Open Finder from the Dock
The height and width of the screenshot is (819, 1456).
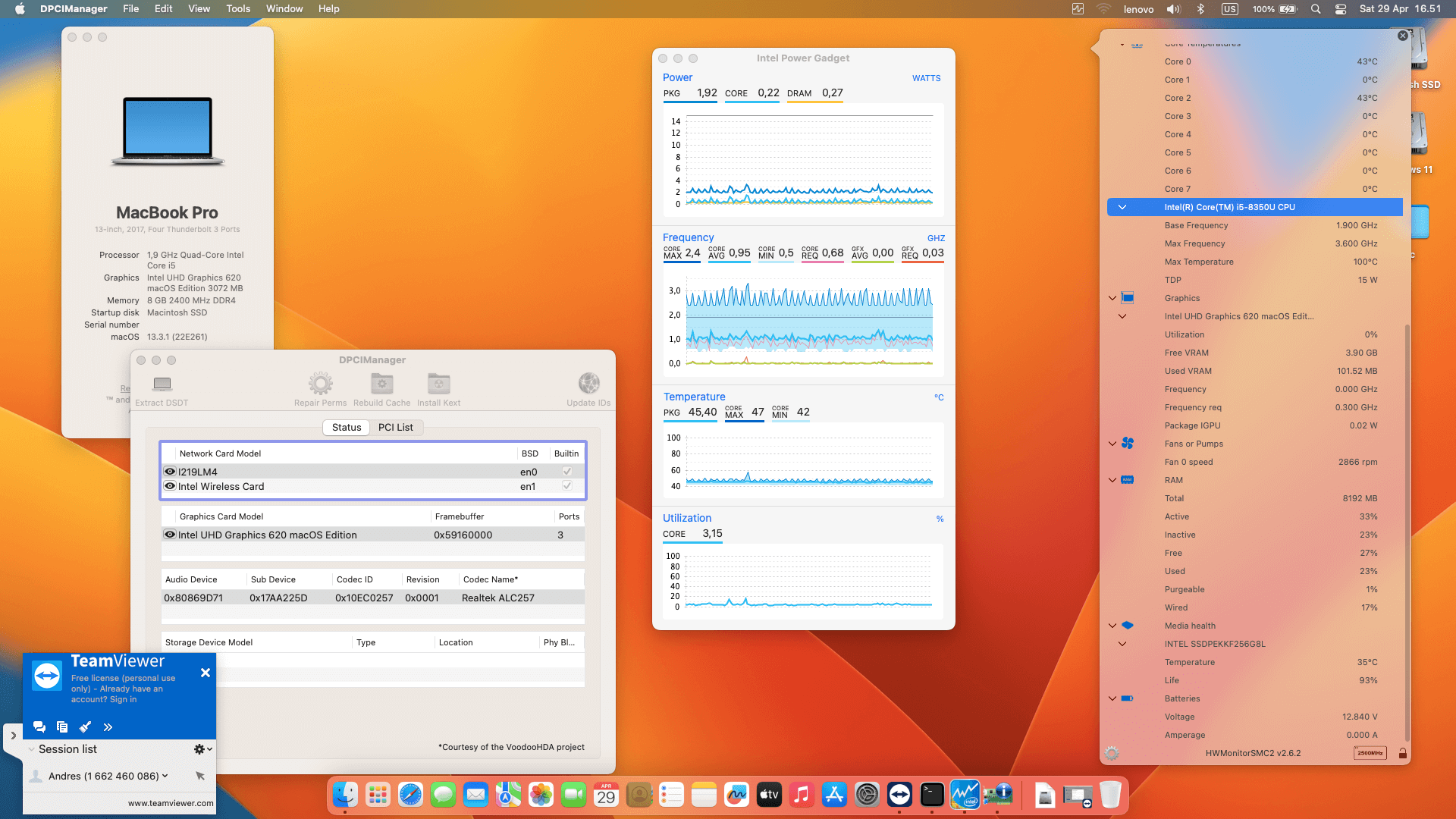[345, 795]
